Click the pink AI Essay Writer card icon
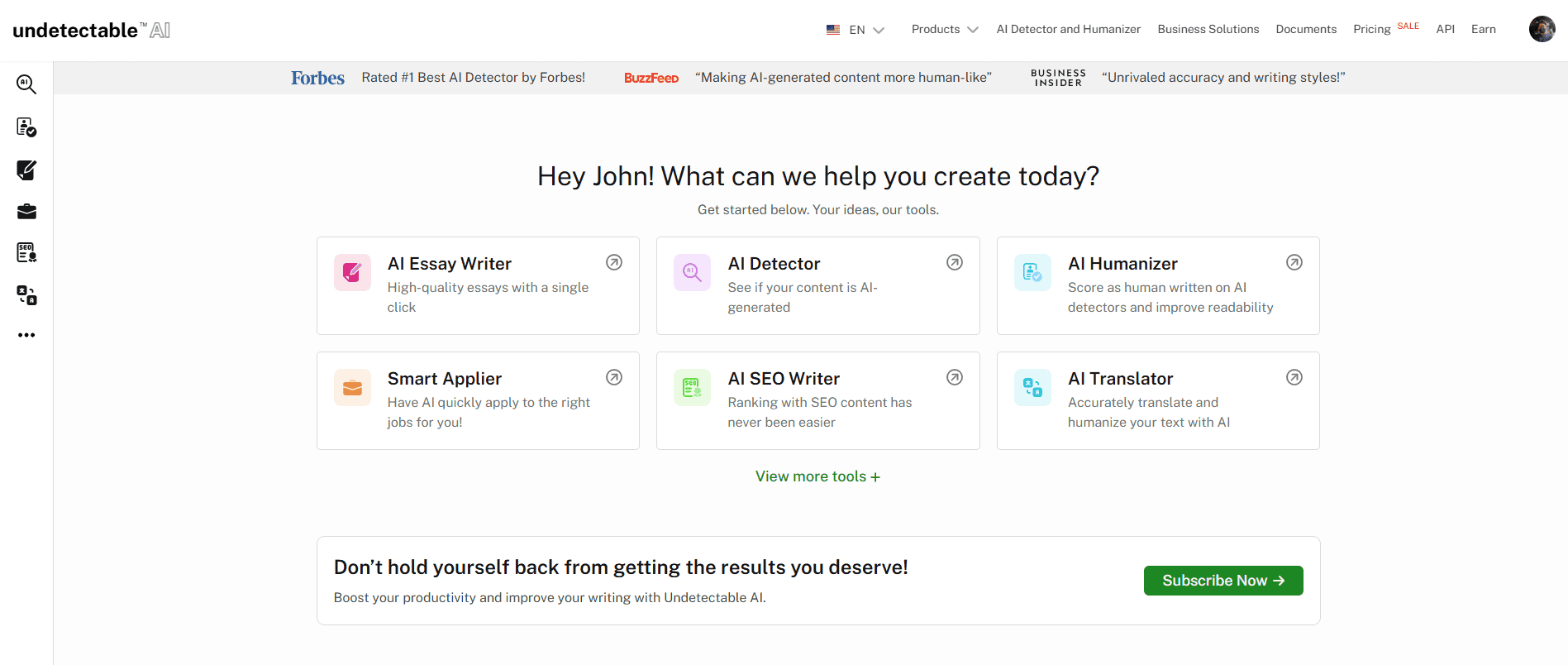Image resolution: width=1568 pixels, height=665 pixels. (352, 272)
